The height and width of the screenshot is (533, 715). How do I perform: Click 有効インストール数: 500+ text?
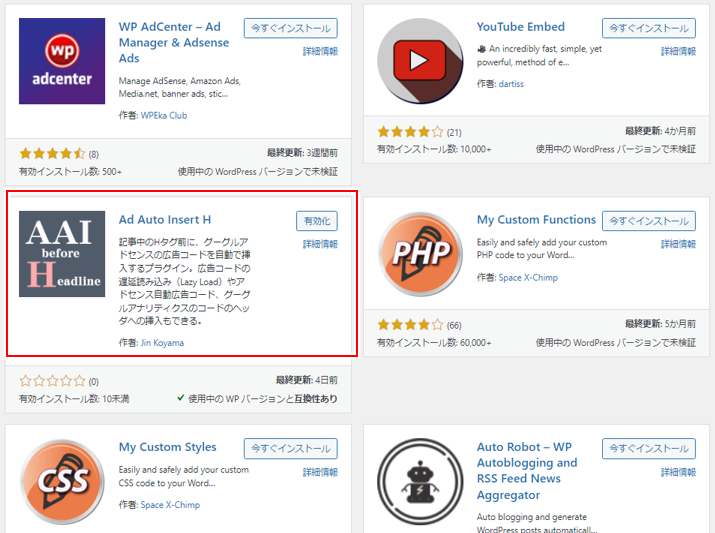[x=70, y=172]
